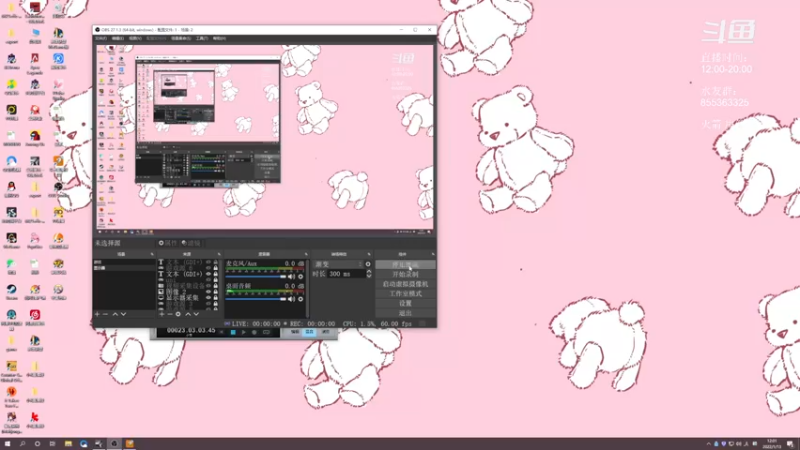Move the scene down in Scenes panel
This screenshot has width=800, height=450.
coord(123,314)
